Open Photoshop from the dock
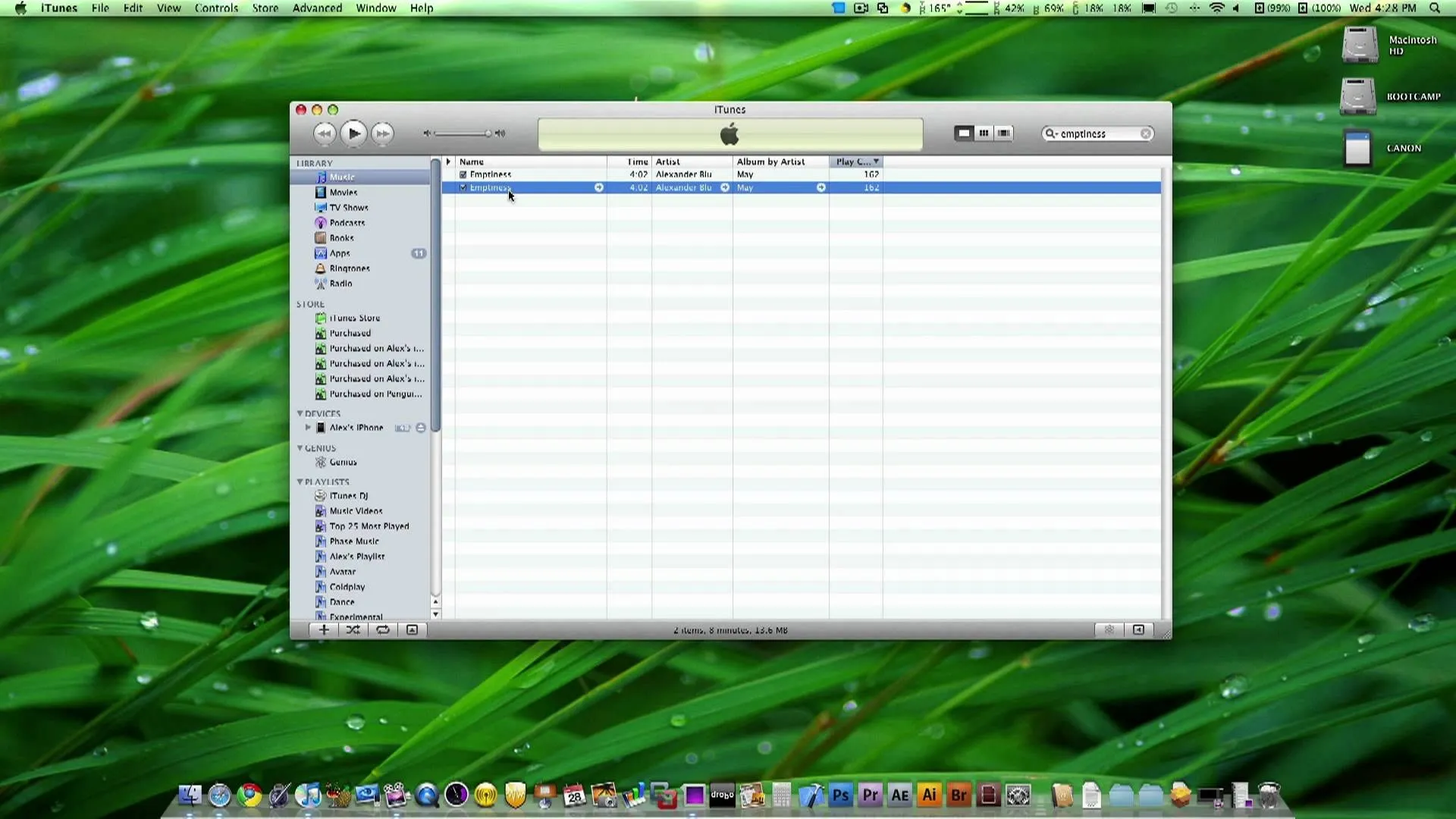The height and width of the screenshot is (819, 1456). [x=840, y=795]
